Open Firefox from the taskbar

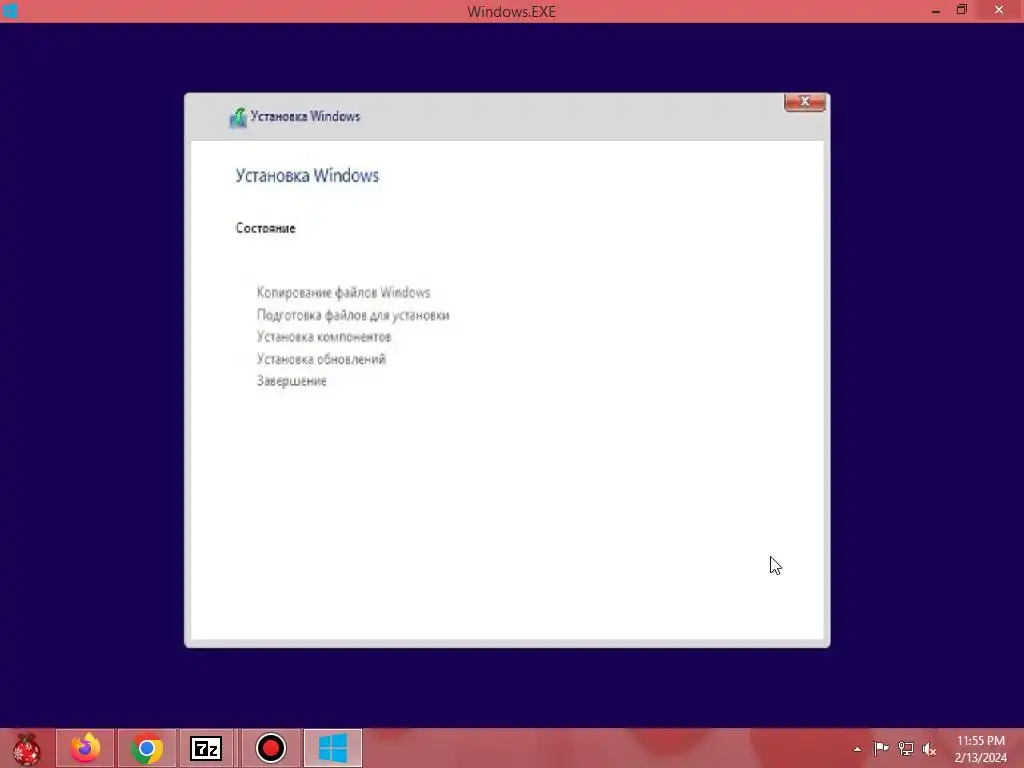click(x=86, y=748)
